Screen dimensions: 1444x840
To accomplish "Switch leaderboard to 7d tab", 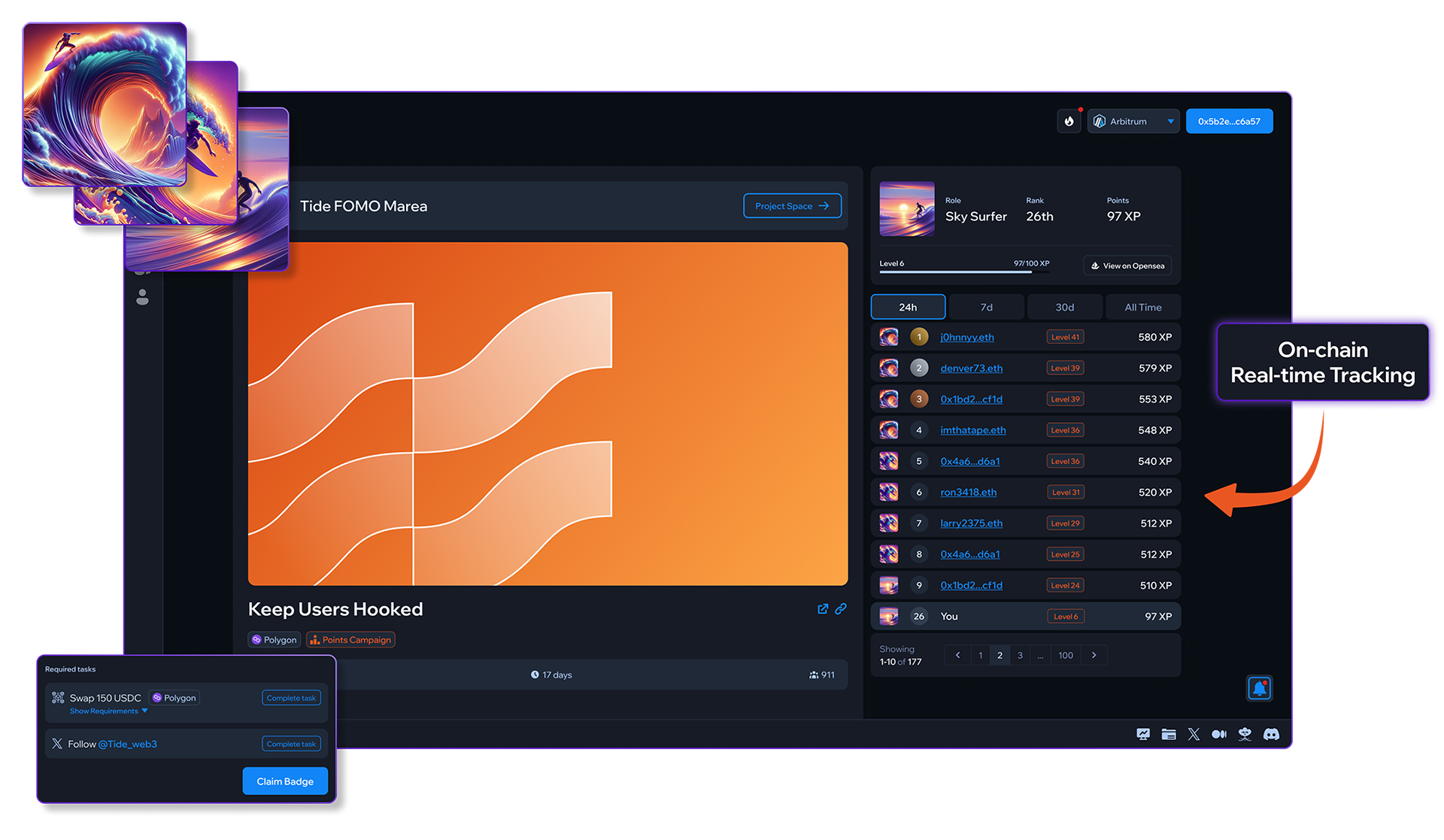I will coord(986,307).
